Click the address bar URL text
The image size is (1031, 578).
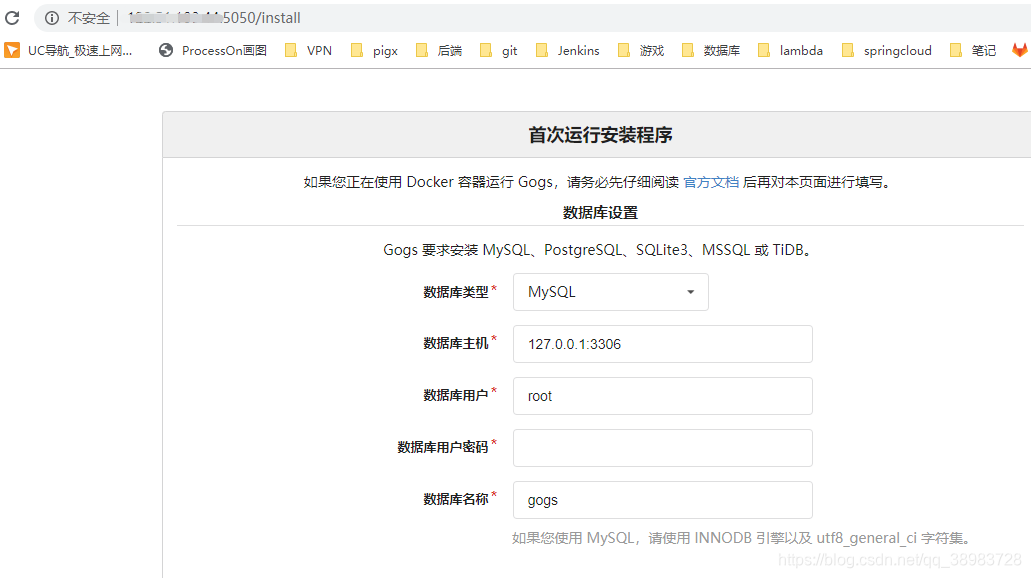214,18
